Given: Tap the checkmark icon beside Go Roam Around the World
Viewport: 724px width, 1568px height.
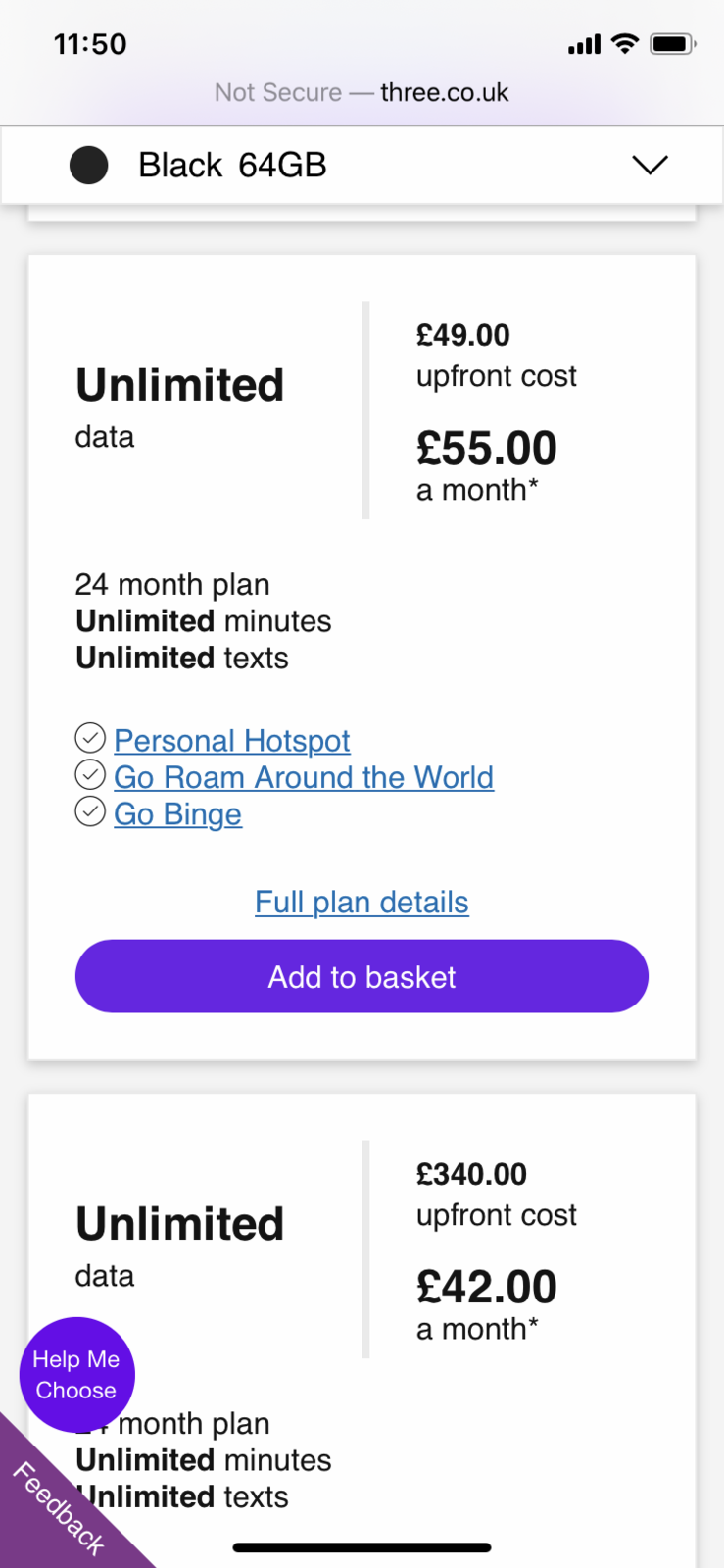Looking at the screenshot, I should coord(90,775).
